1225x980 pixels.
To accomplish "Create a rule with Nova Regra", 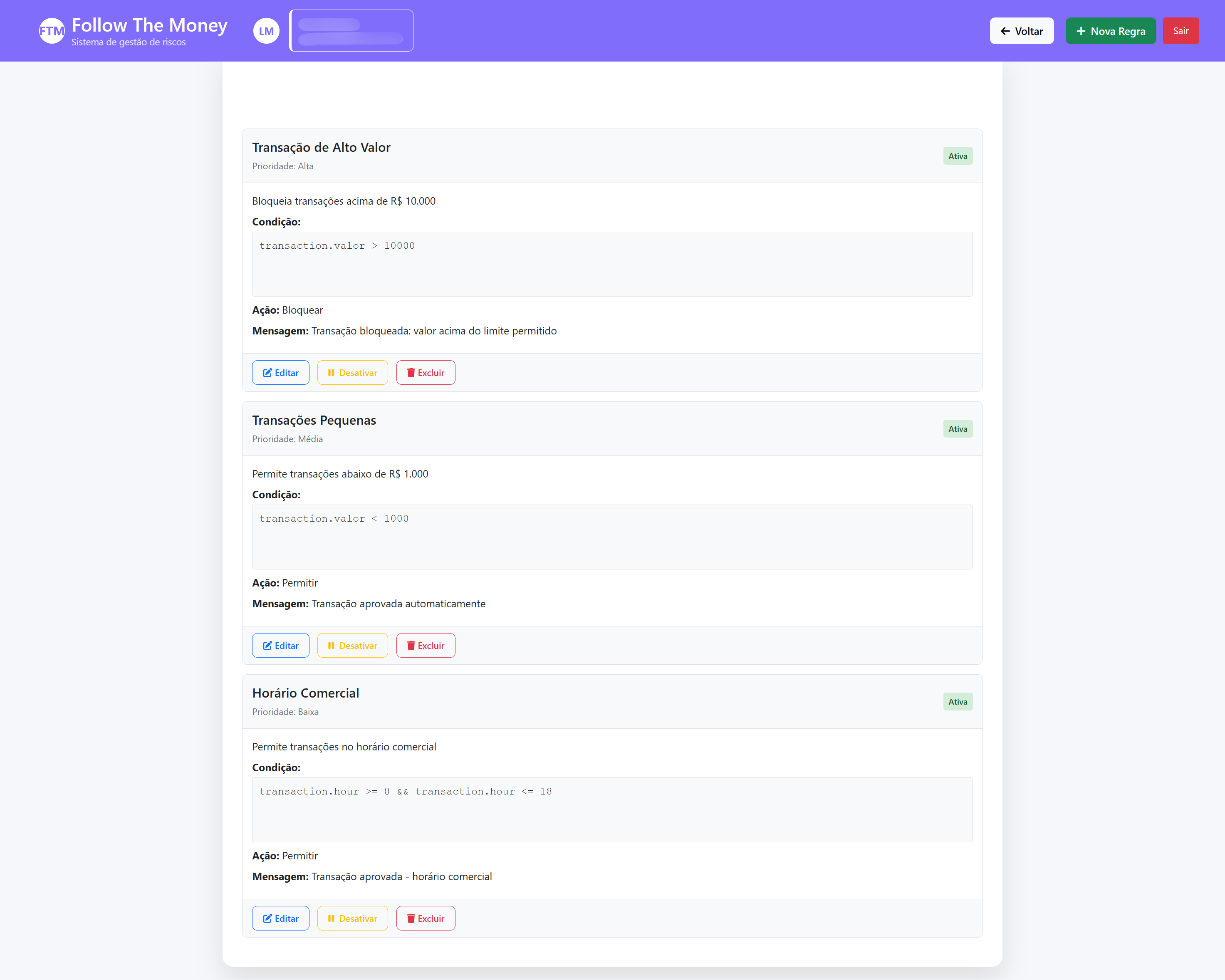I will [1110, 31].
